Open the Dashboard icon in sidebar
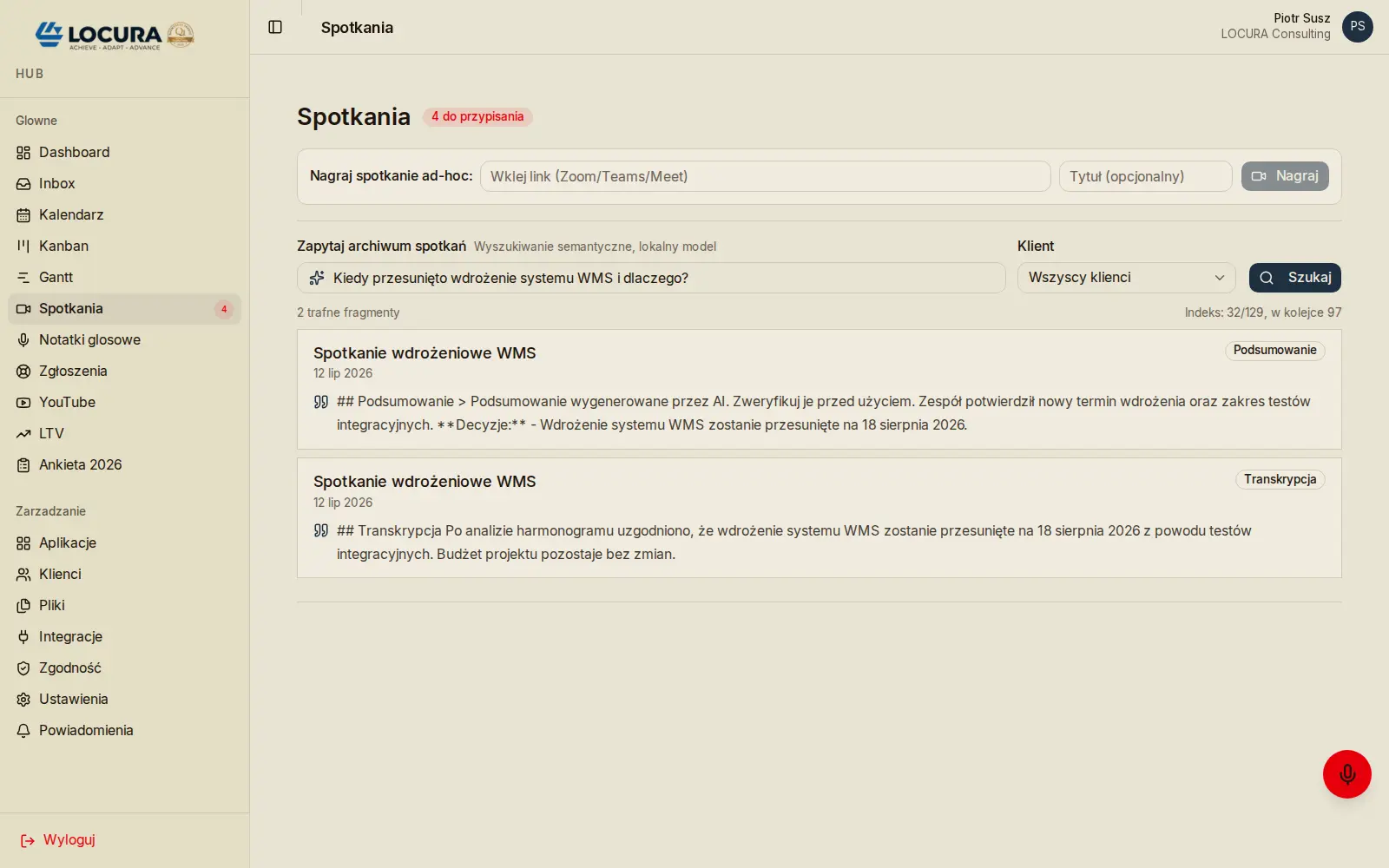 pyautogui.click(x=23, y=153)
